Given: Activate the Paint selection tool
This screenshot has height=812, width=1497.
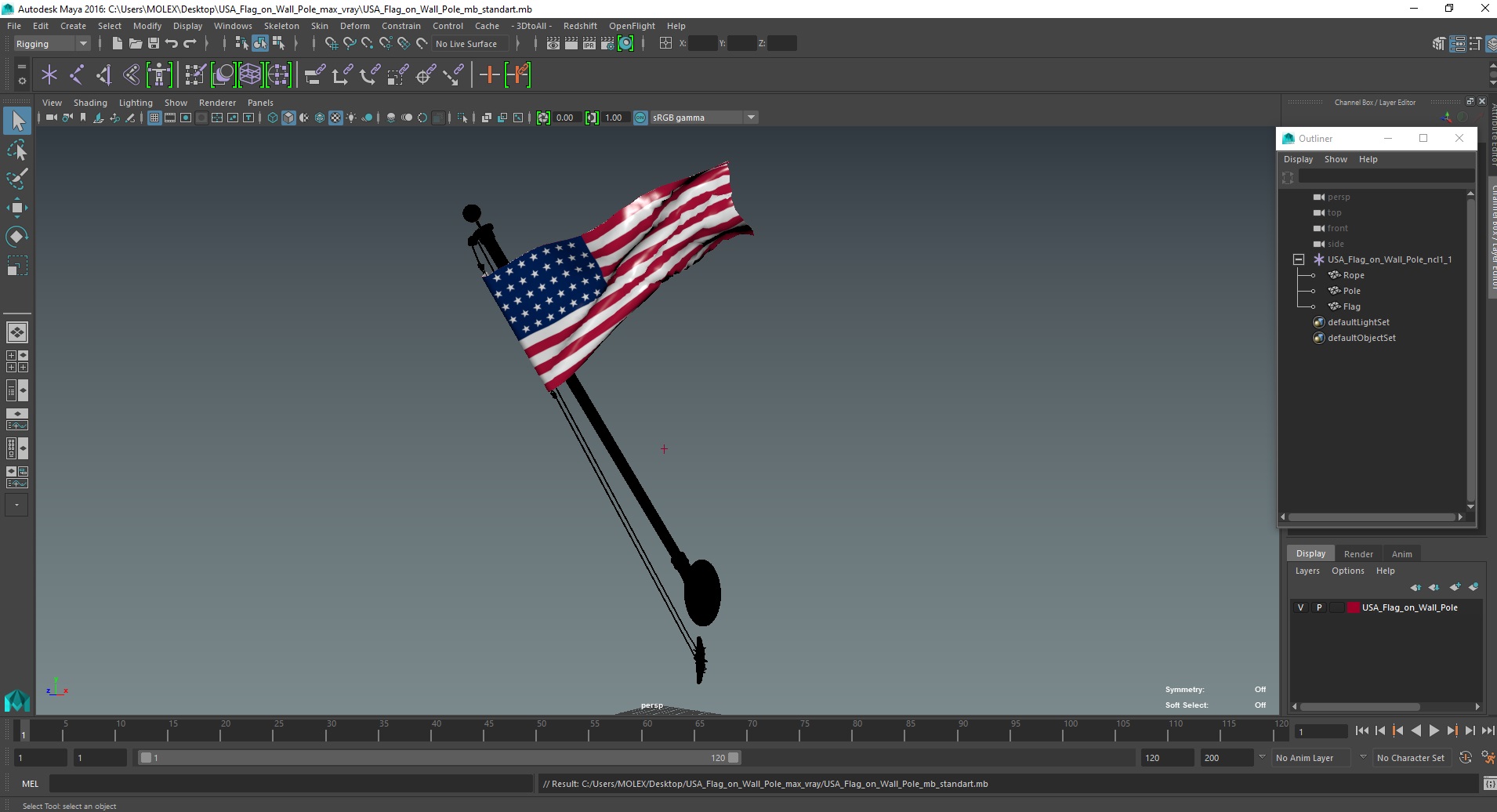Looking at the screenshot, I should click(x=17, y=179).
